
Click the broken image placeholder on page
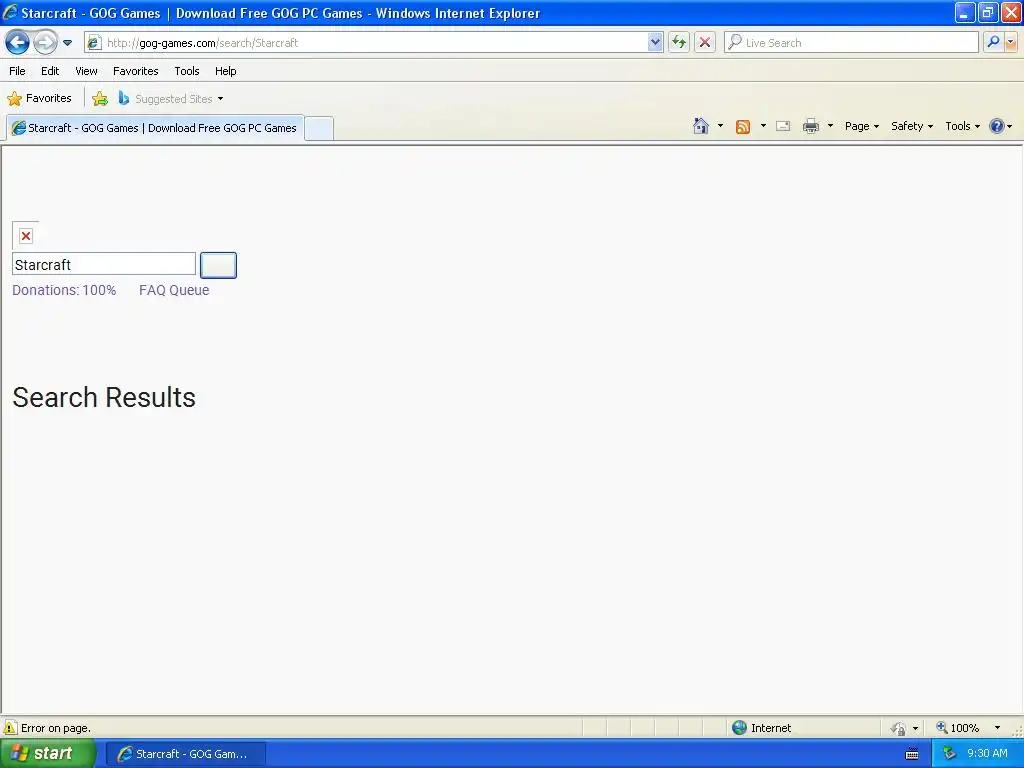click(x=25, y=236)
